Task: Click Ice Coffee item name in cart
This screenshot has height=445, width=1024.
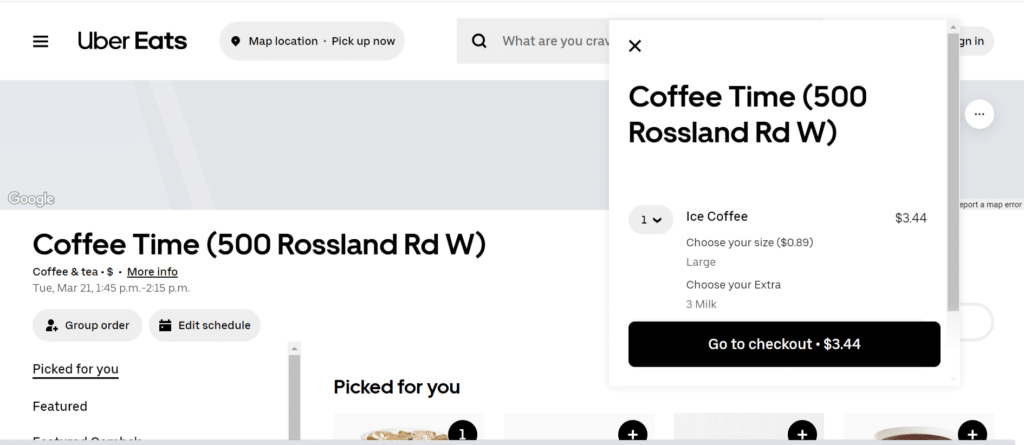Action: click(716, 216)
